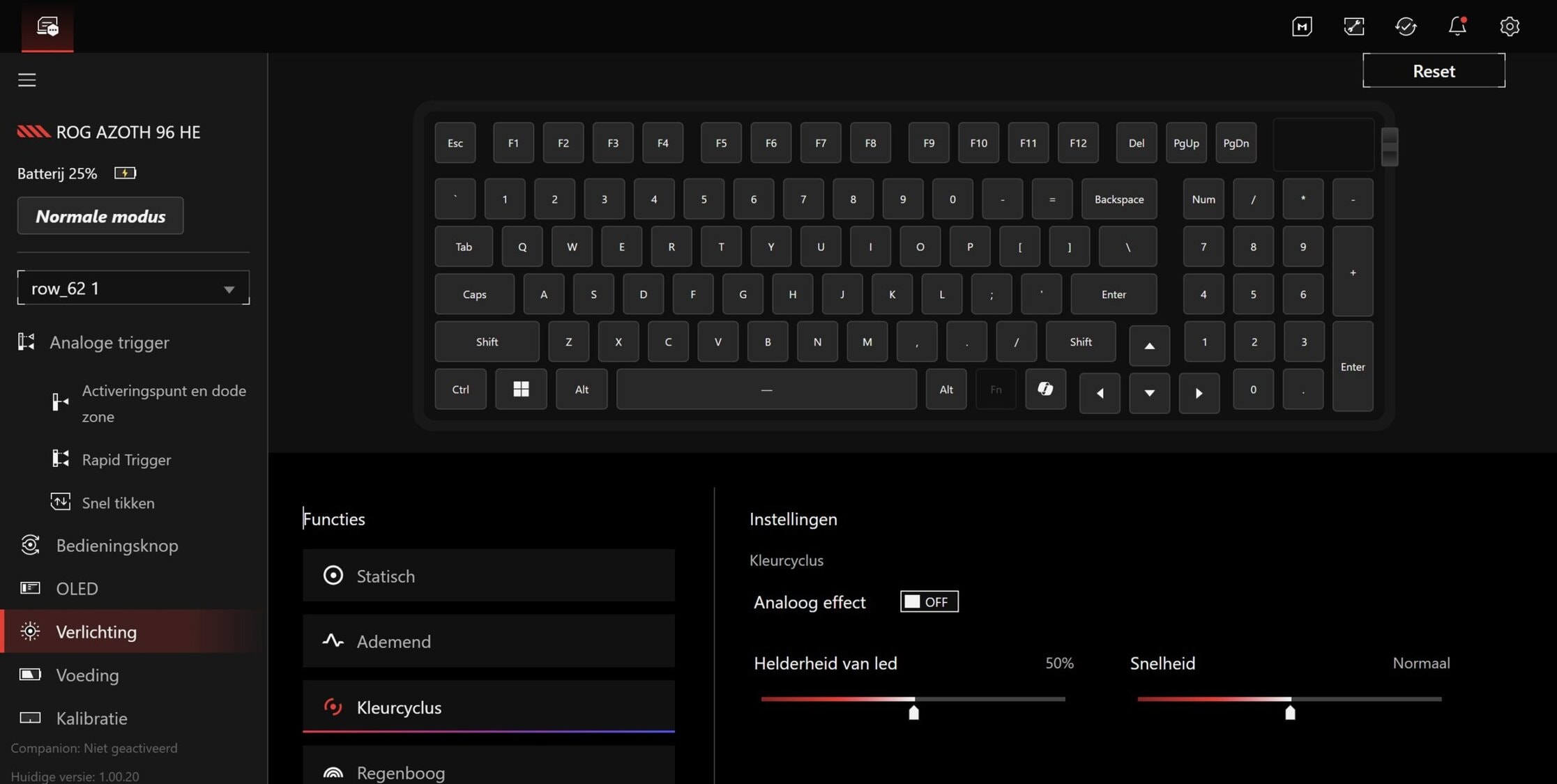The width and height of the screenshot is (1557, 784).
Task: Click the notification bell icon
Action: (1457, 26)
